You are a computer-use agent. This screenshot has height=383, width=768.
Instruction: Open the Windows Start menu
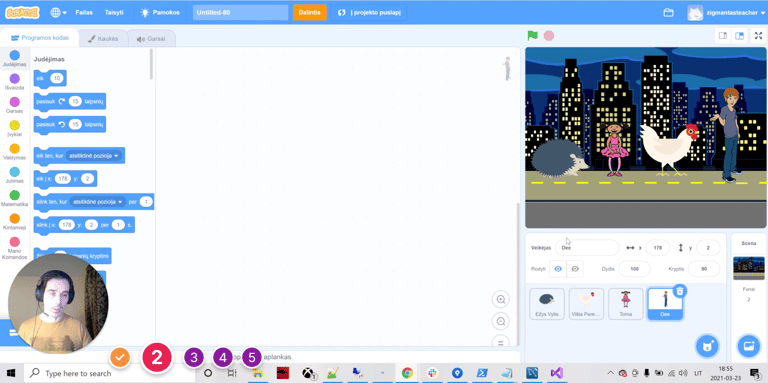[x=11, y=373]
